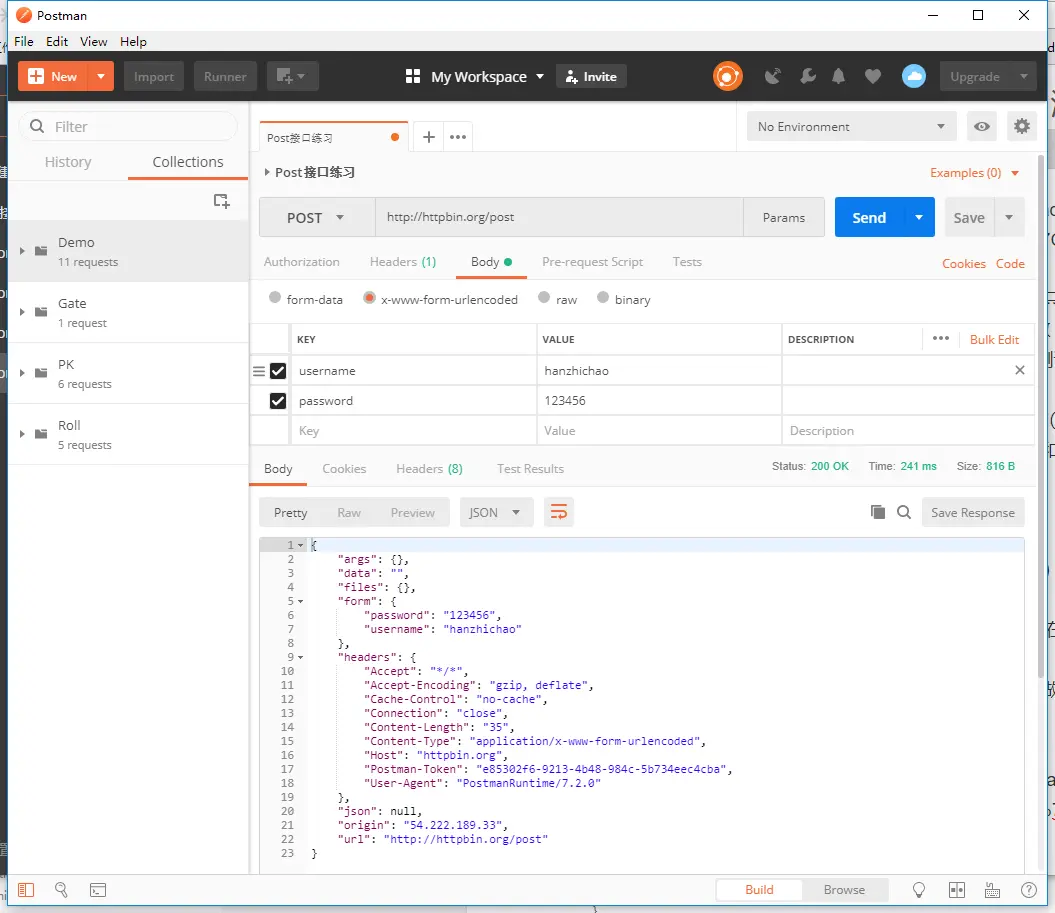Open the interceptor satellite icon
Viewport: 1055px width, 913px height.
[x=773, y=76]
